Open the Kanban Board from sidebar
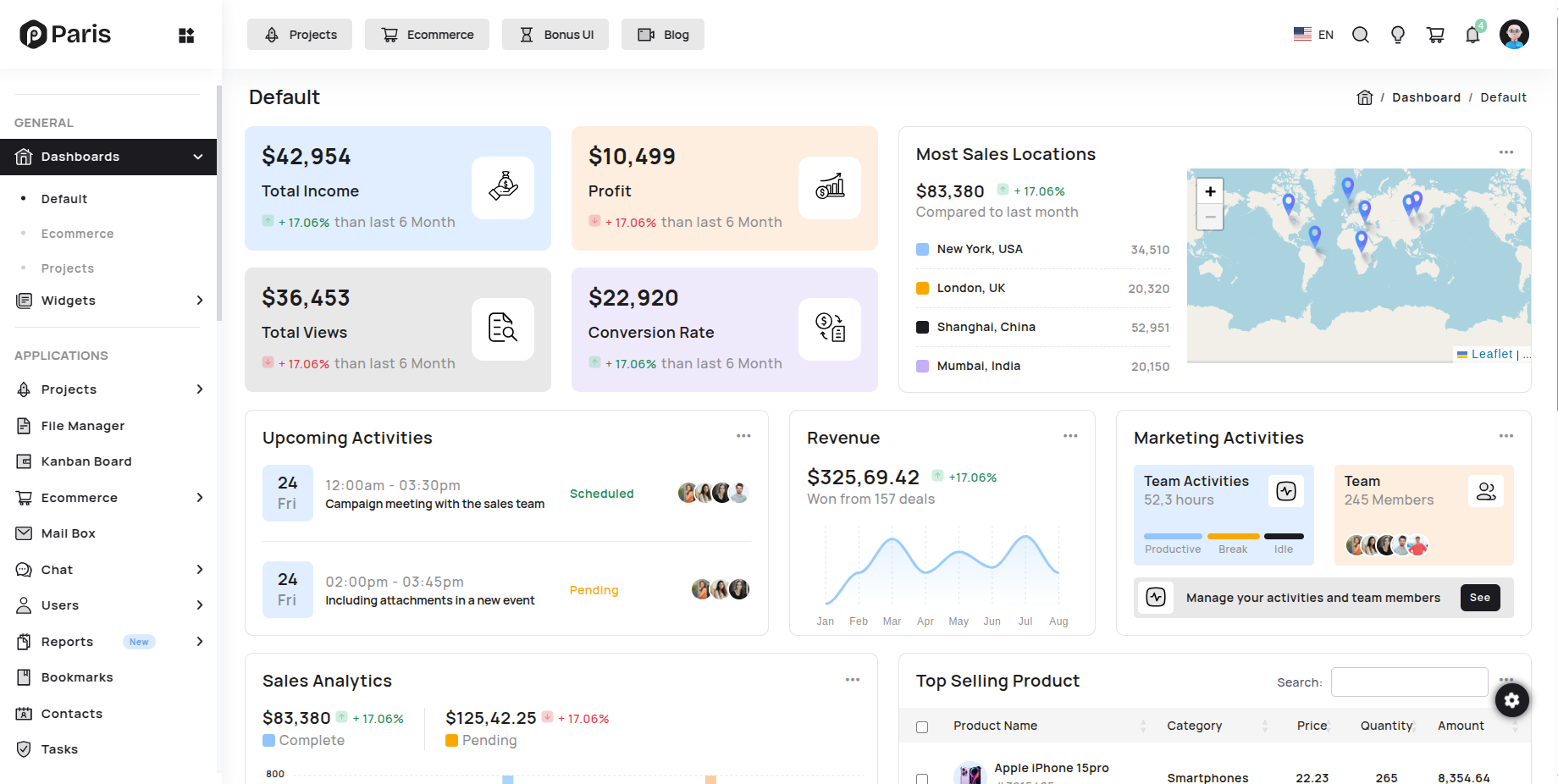Screen dimensions: 1558x784 point(86,461)
